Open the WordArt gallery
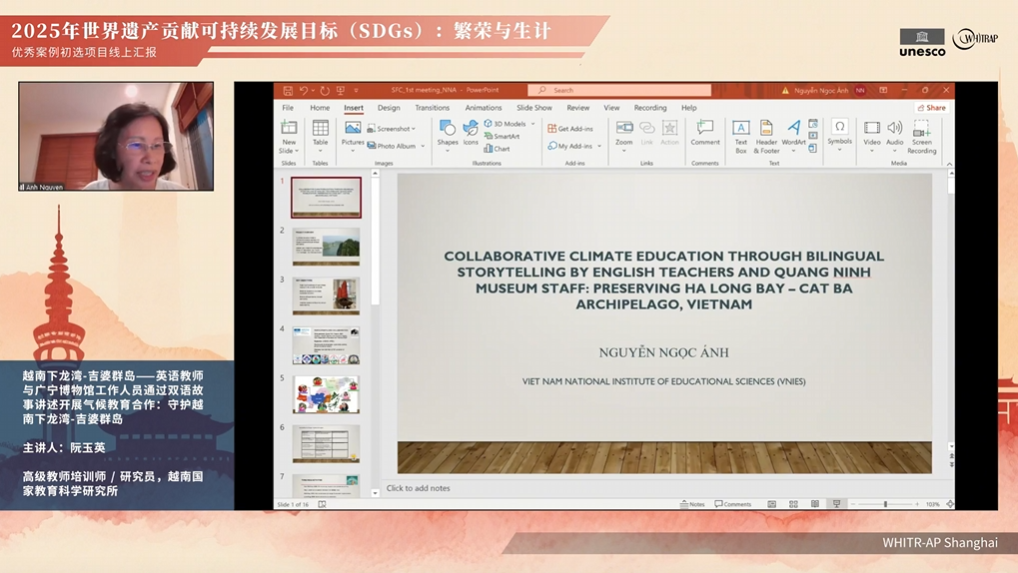Image resolution: width=1018 pixels, height=573 pixels. coord(793,135)
